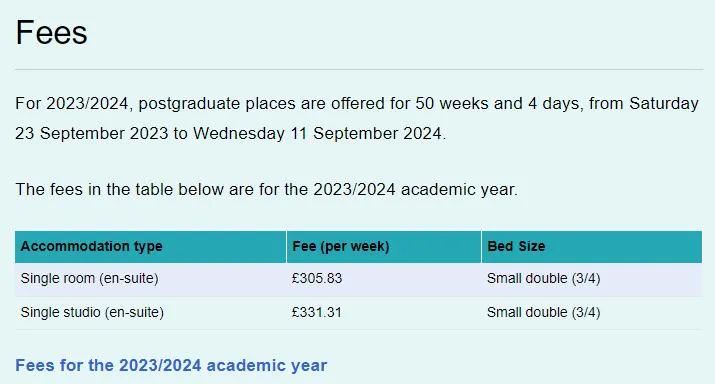Click the 'Fees' page heading
Image resolution: width=715 pixels, height=384 pixels.
pos(52,33)
